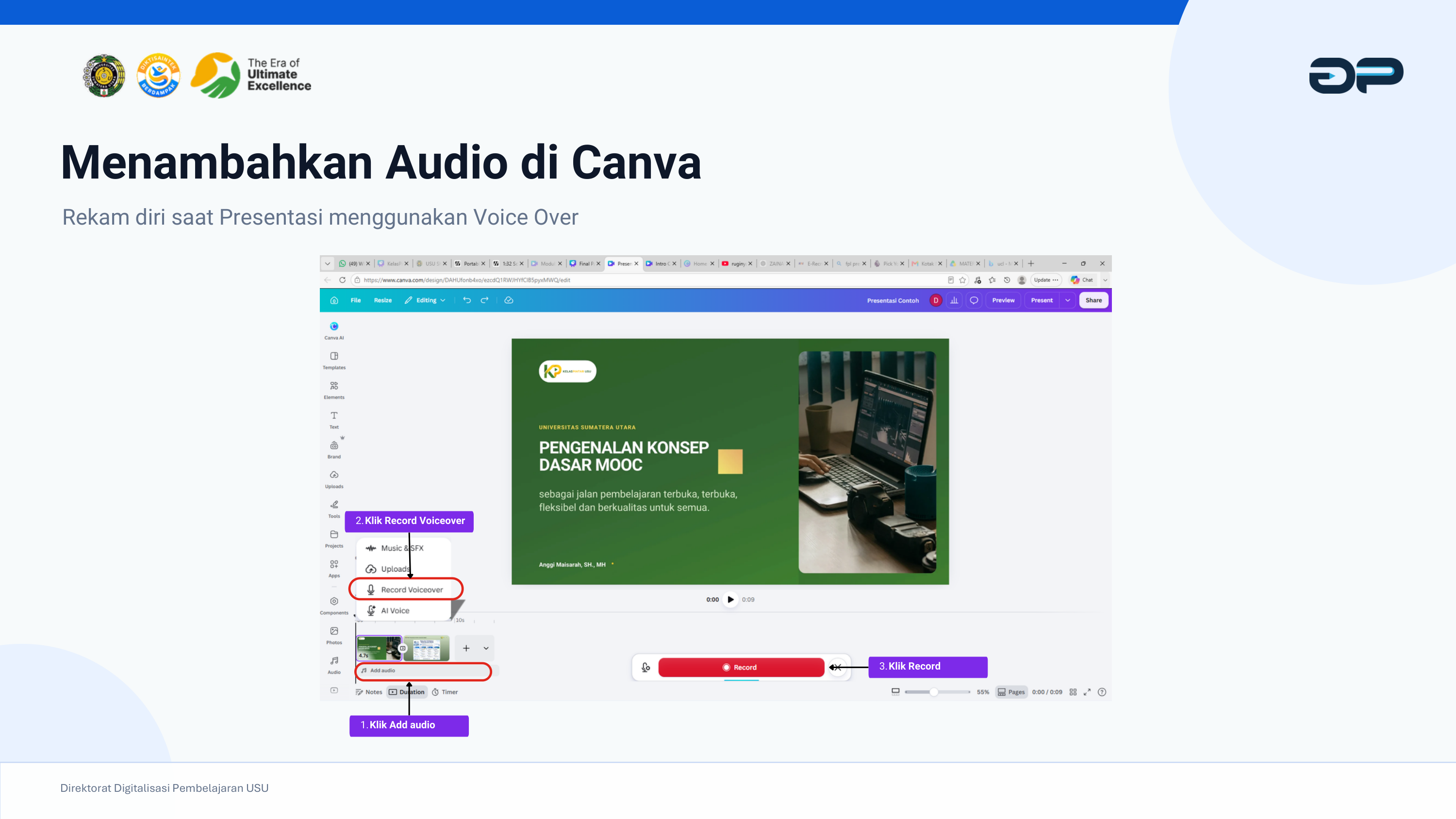The height and width of the screenshot is (819, 1456).
Task: Toggle the Duration view
Action: click(x=407, y=692)
